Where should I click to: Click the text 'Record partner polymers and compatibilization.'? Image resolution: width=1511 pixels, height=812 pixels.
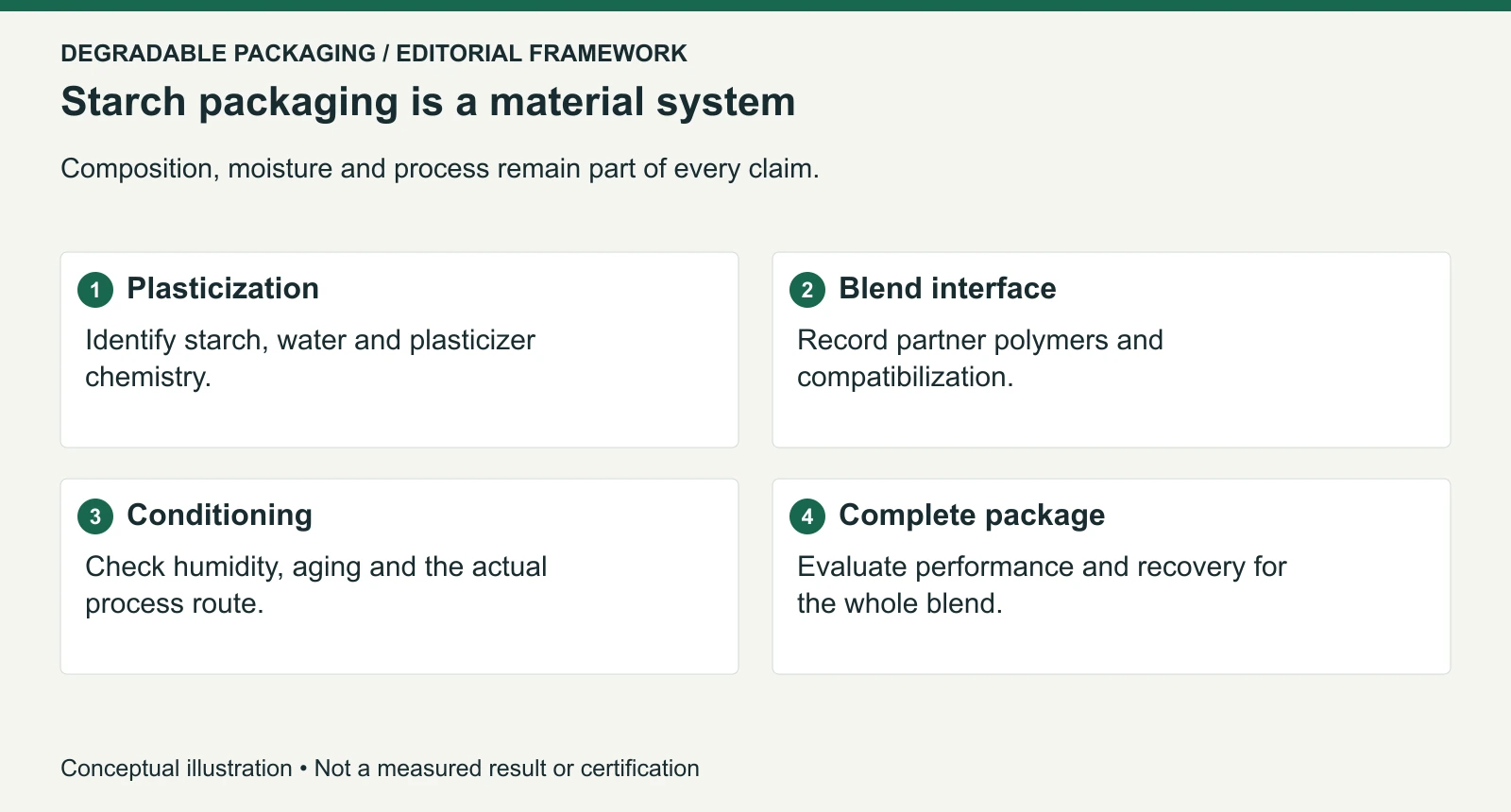980,359
